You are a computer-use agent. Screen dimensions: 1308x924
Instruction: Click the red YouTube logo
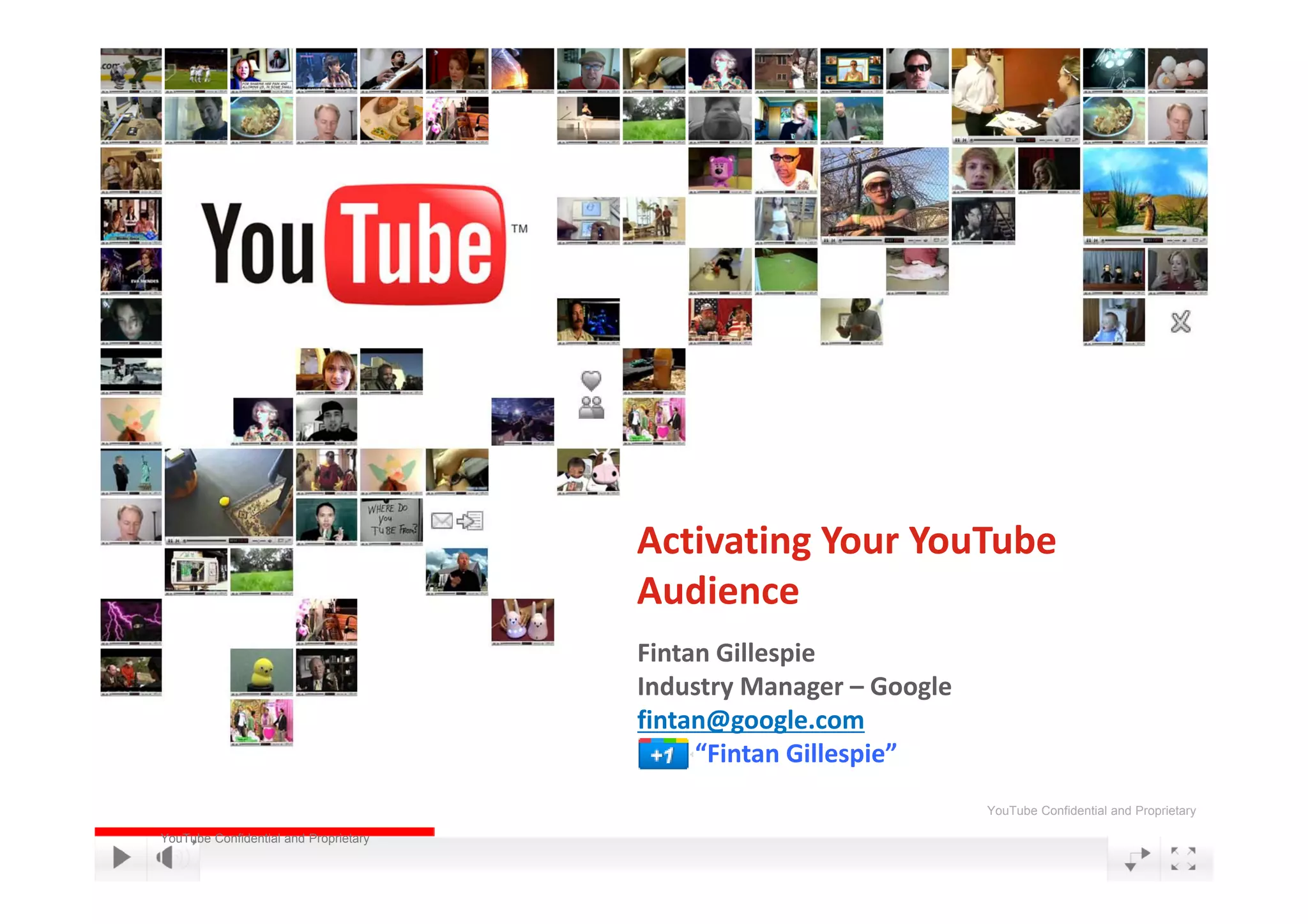[x=415, y=244]
